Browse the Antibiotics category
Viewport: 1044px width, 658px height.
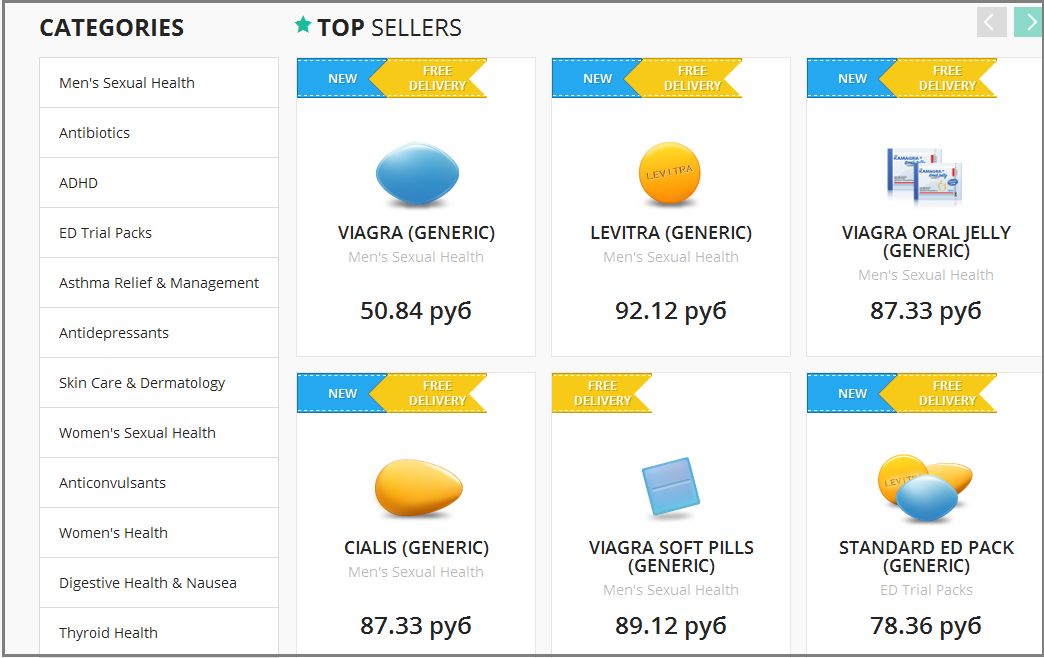point(94,132)
